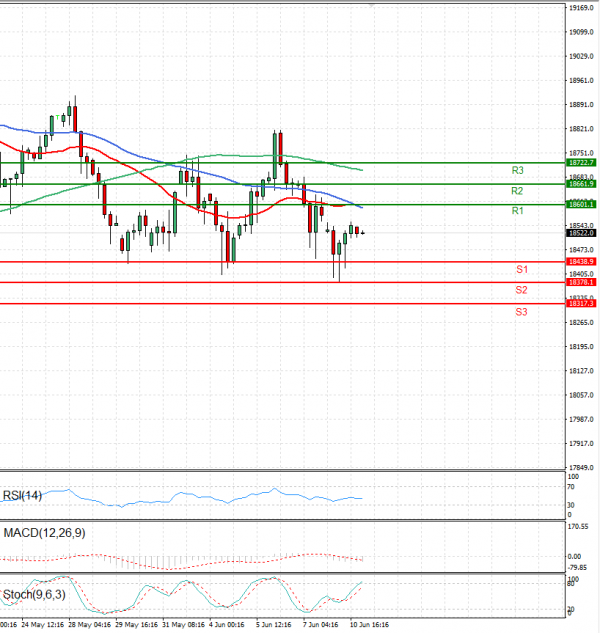Click the 18821.0 price axis value
The image size is (600, 633).
click(x=581, y=129)
